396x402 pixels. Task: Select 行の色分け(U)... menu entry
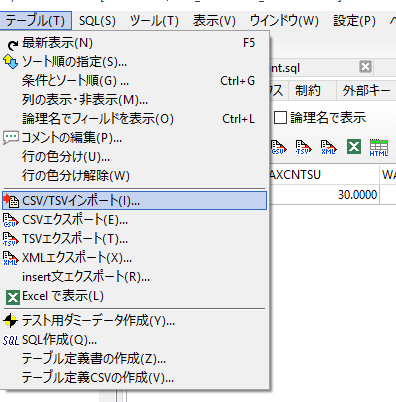(x=134, y=156)
